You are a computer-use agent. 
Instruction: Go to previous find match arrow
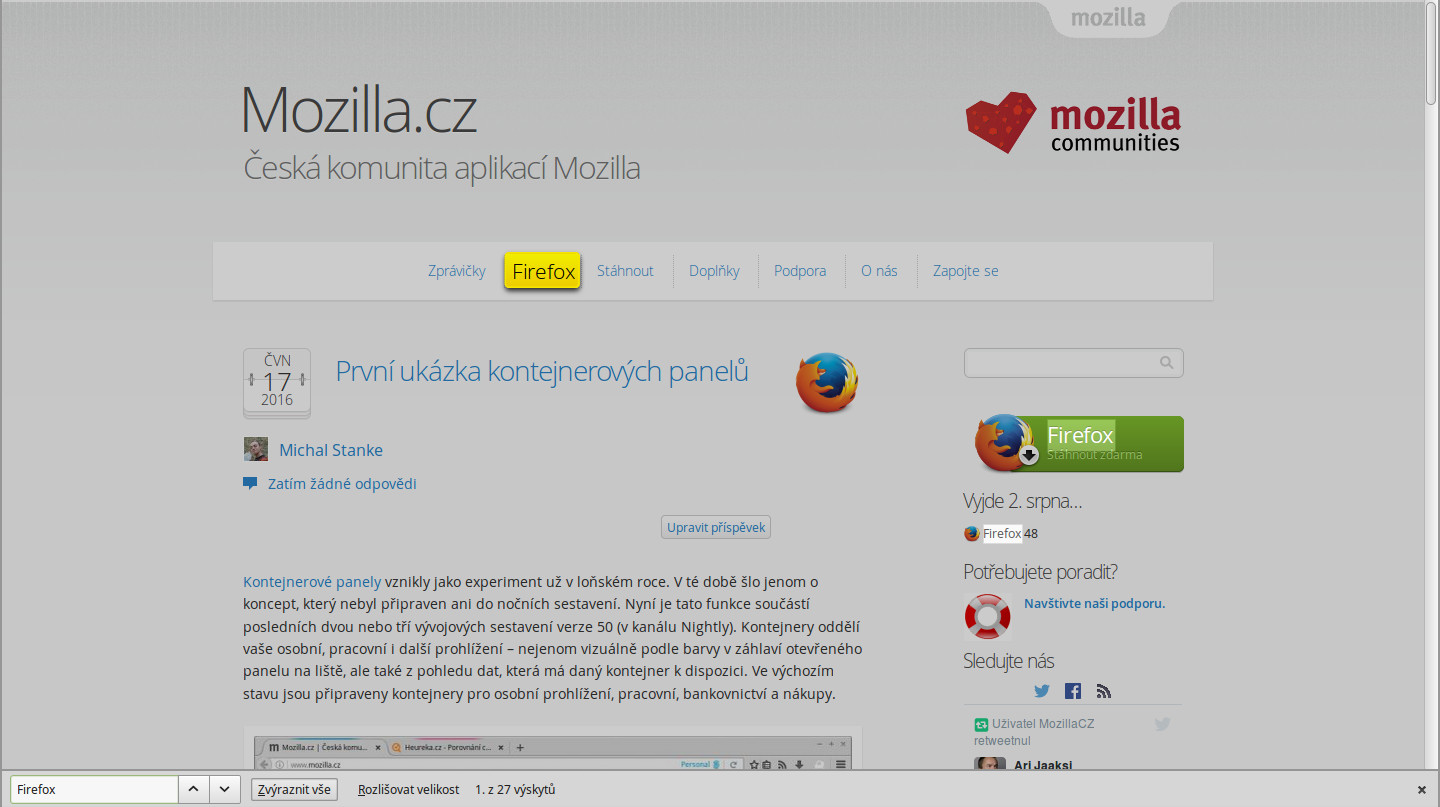[x=194, y=789]
